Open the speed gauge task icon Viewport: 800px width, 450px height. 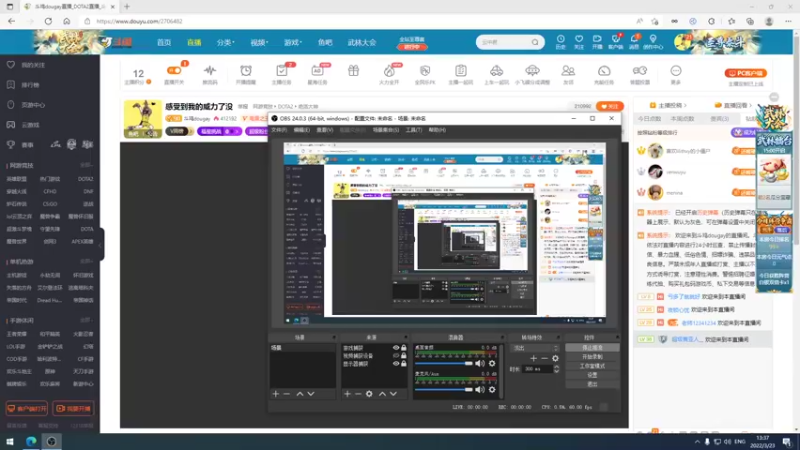pos(604,70)
